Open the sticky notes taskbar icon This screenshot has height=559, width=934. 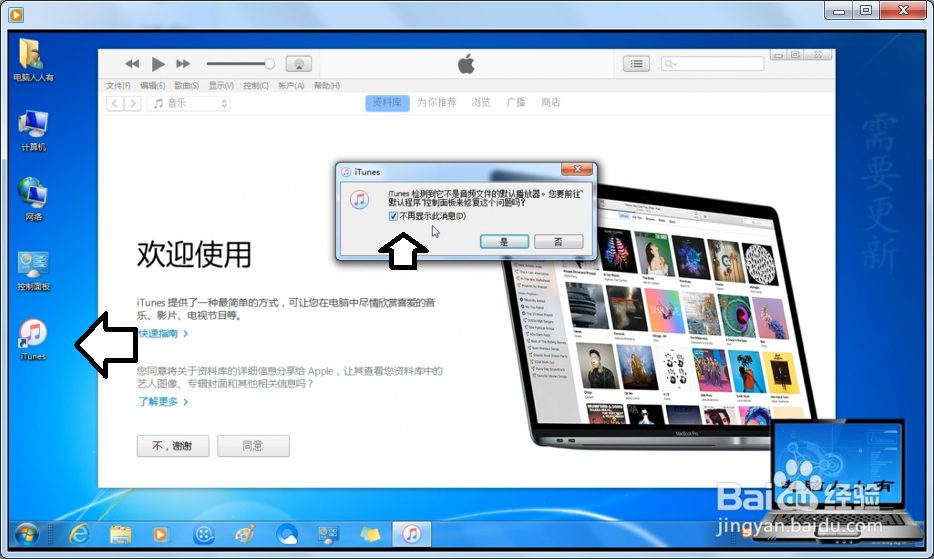coord(370,534)
